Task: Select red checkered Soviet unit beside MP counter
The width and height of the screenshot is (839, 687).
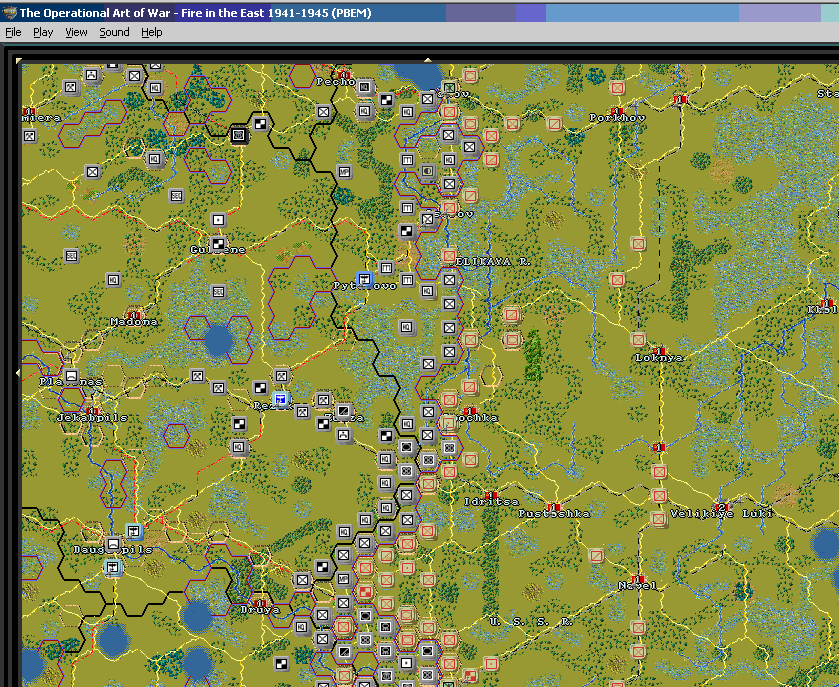Action: pyautogui.click(x=365, y=592)
